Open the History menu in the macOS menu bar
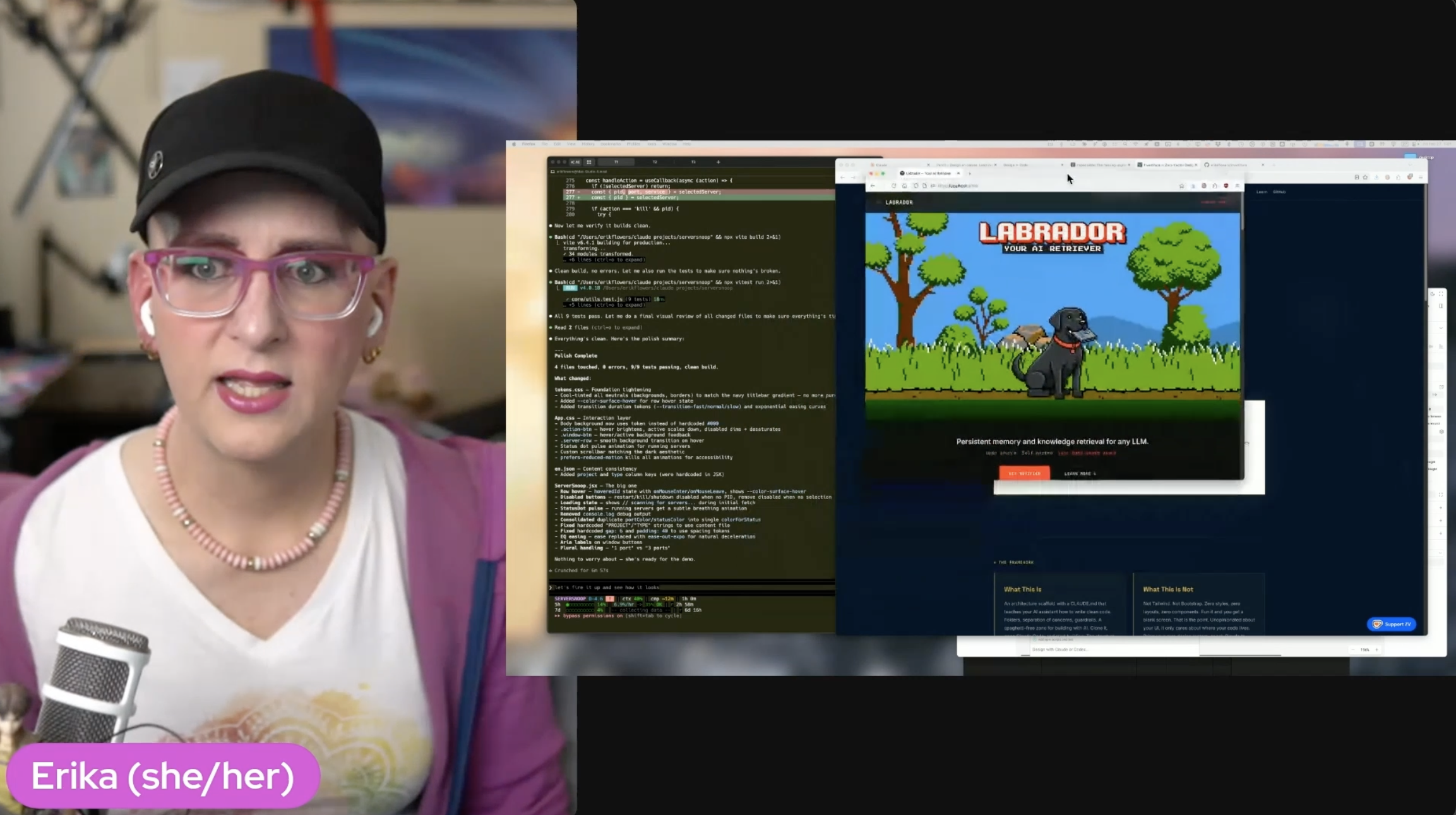Image resolution: width=1456 pixels, height=815 pixels. 587,143
